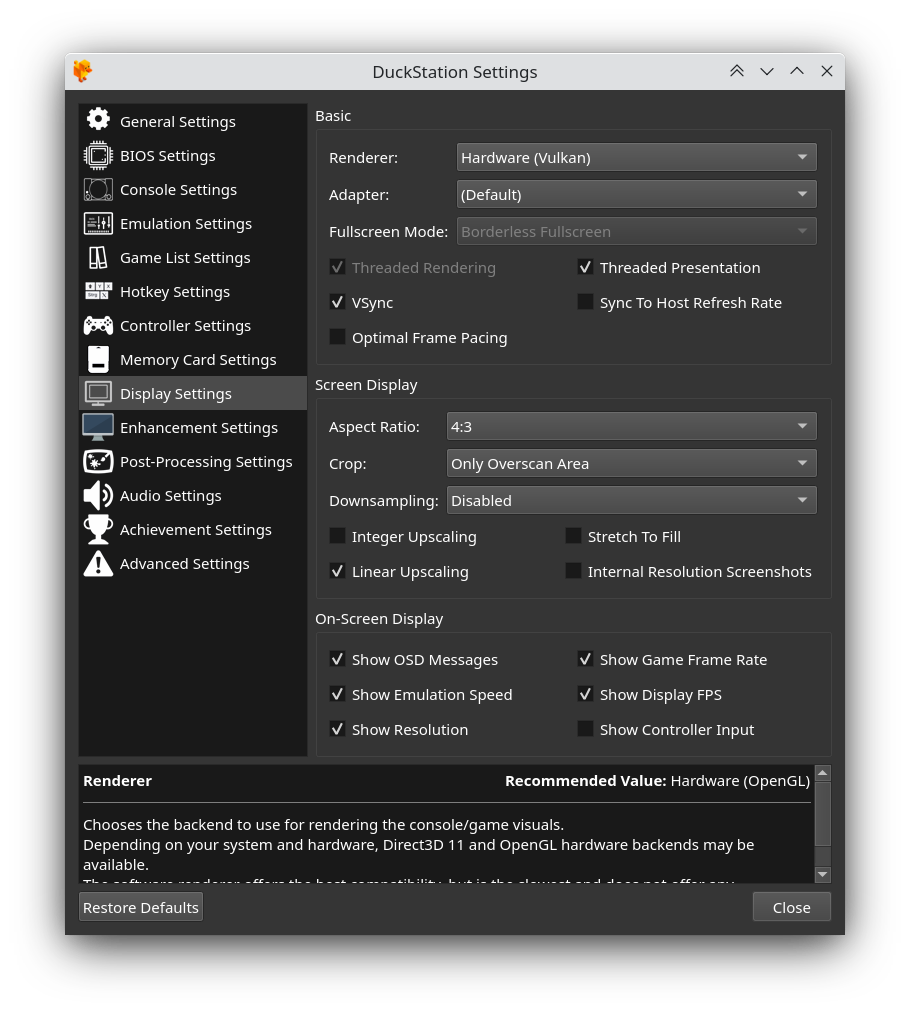
Task: Open Controller Settings via gamepad icon
Action: pos(98,325)
